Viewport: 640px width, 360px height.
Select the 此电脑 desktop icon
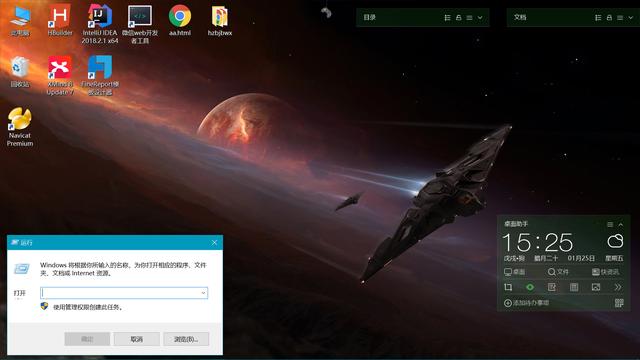tap(20, 21)
